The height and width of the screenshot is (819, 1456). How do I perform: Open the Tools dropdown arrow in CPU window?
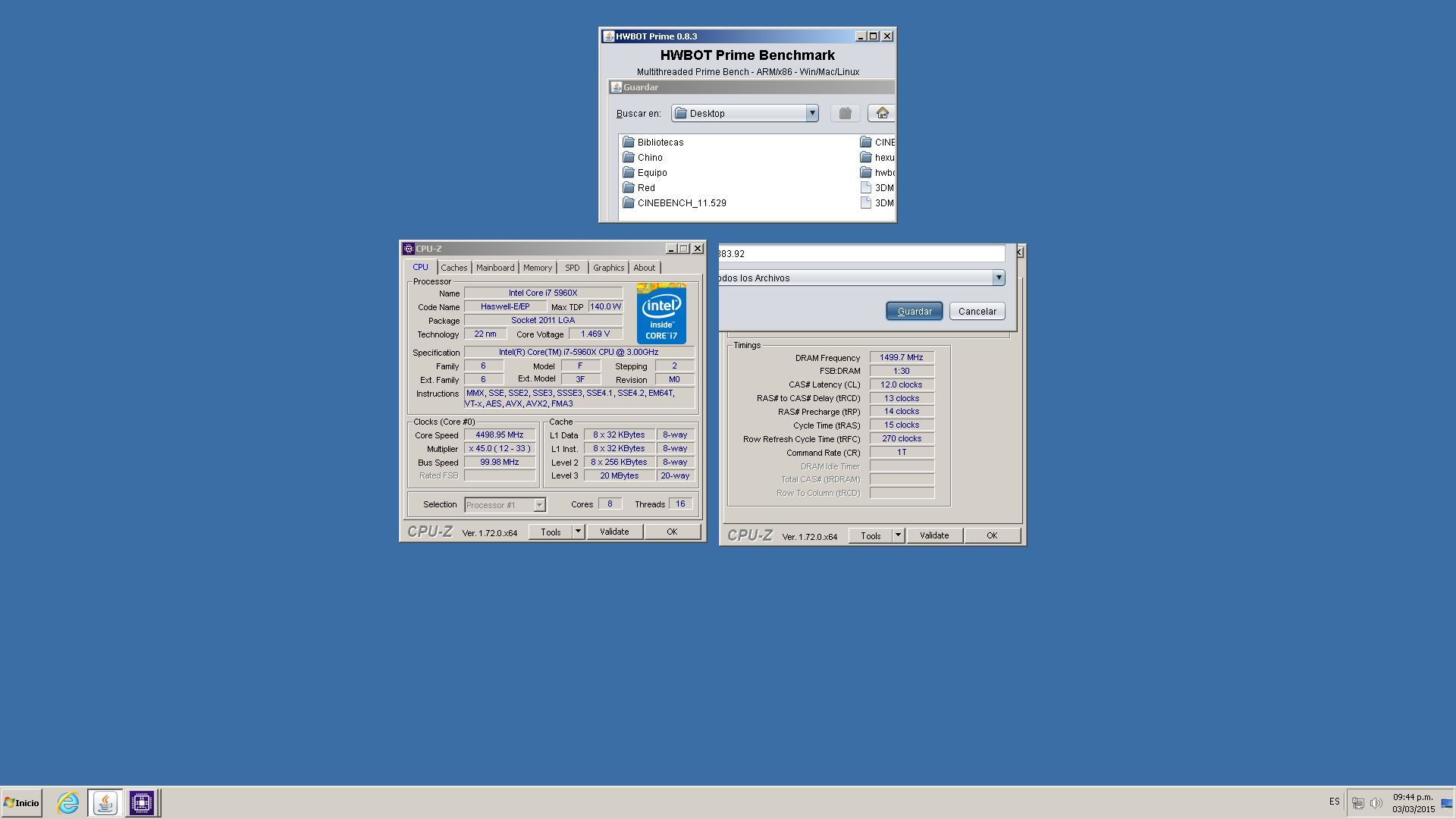(578, 532)
